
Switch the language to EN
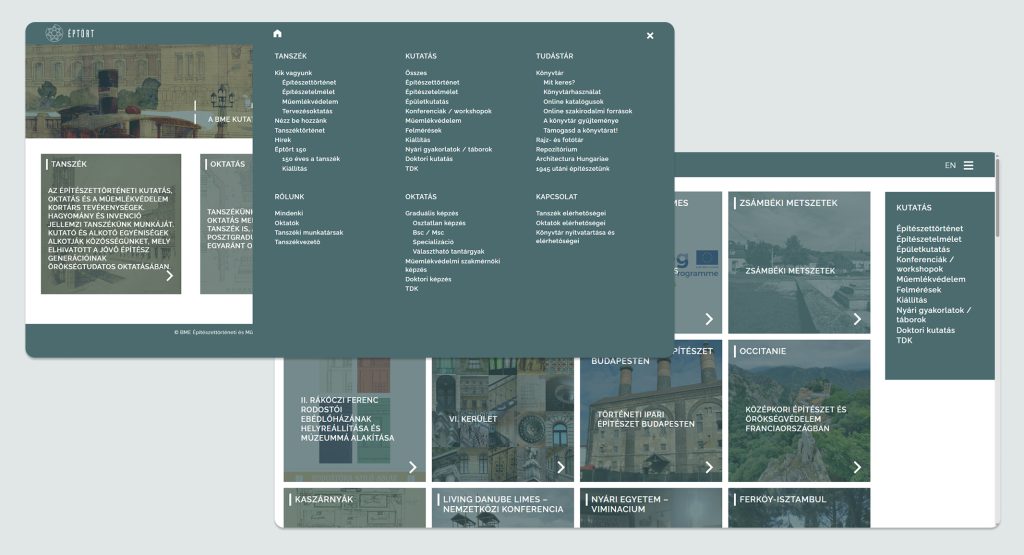coord(950,166)
